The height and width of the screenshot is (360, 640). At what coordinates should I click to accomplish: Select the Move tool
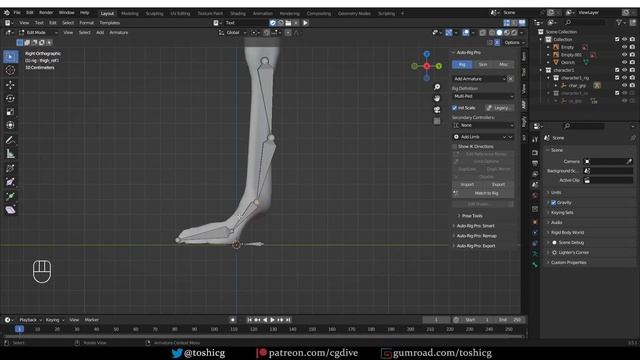click(x=10, y=84)
